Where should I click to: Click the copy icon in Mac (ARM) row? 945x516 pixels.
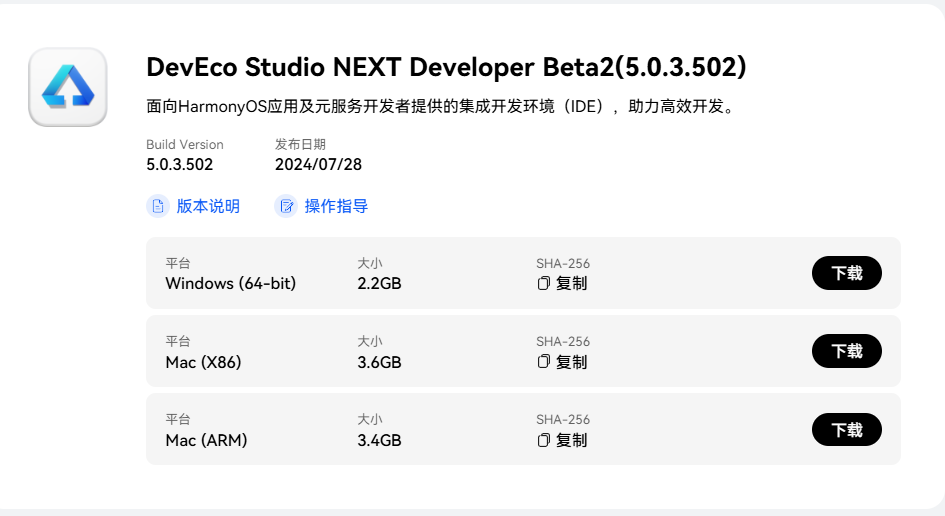(x=544, y=440)
